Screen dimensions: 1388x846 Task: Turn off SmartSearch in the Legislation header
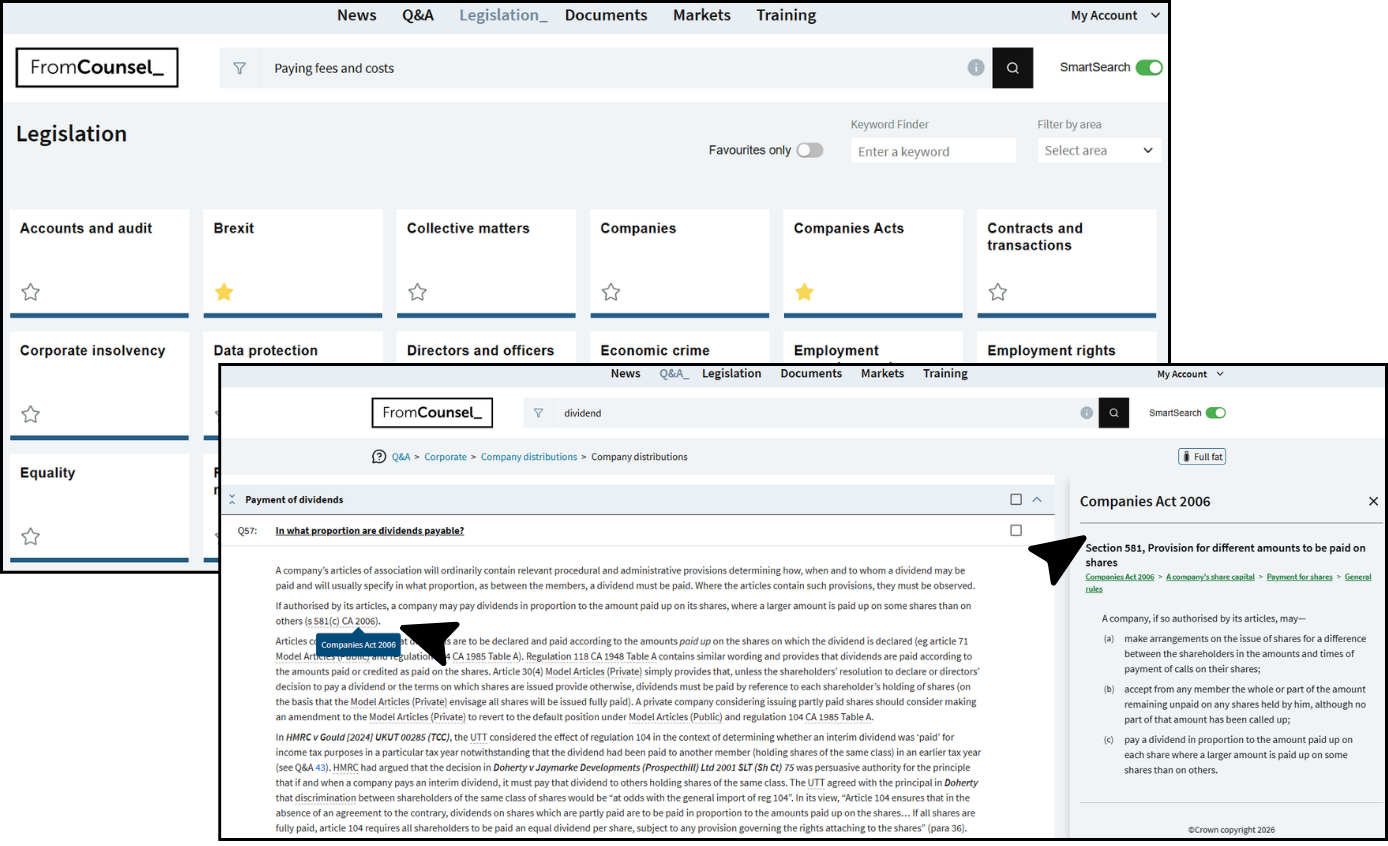[x=1149, y=68]
